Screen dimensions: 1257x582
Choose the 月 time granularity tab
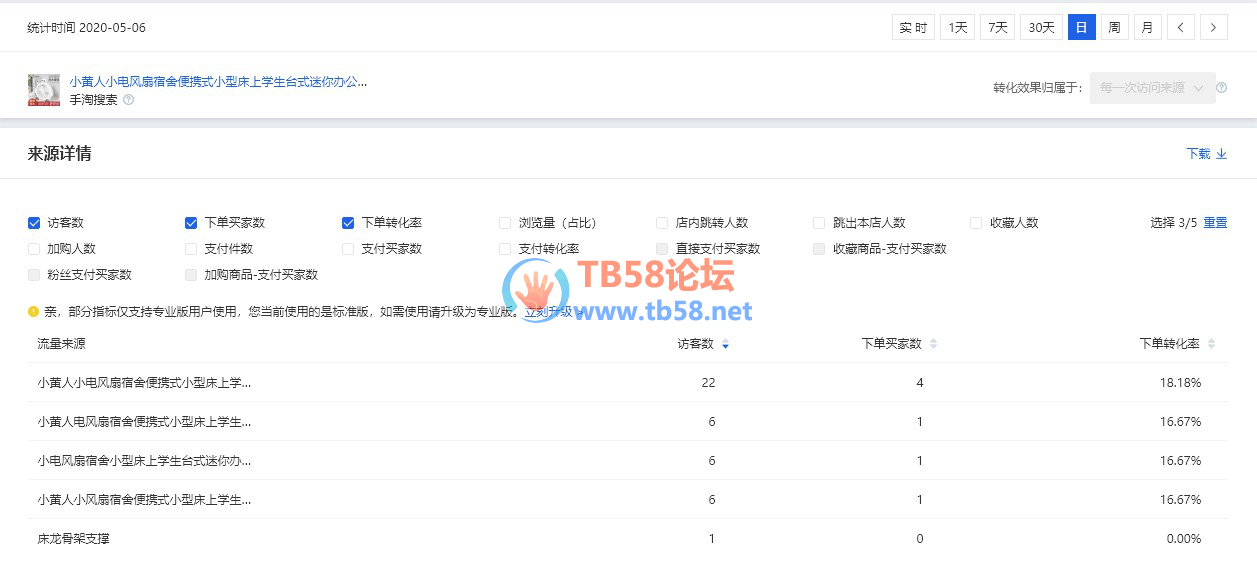(1147, 28)
